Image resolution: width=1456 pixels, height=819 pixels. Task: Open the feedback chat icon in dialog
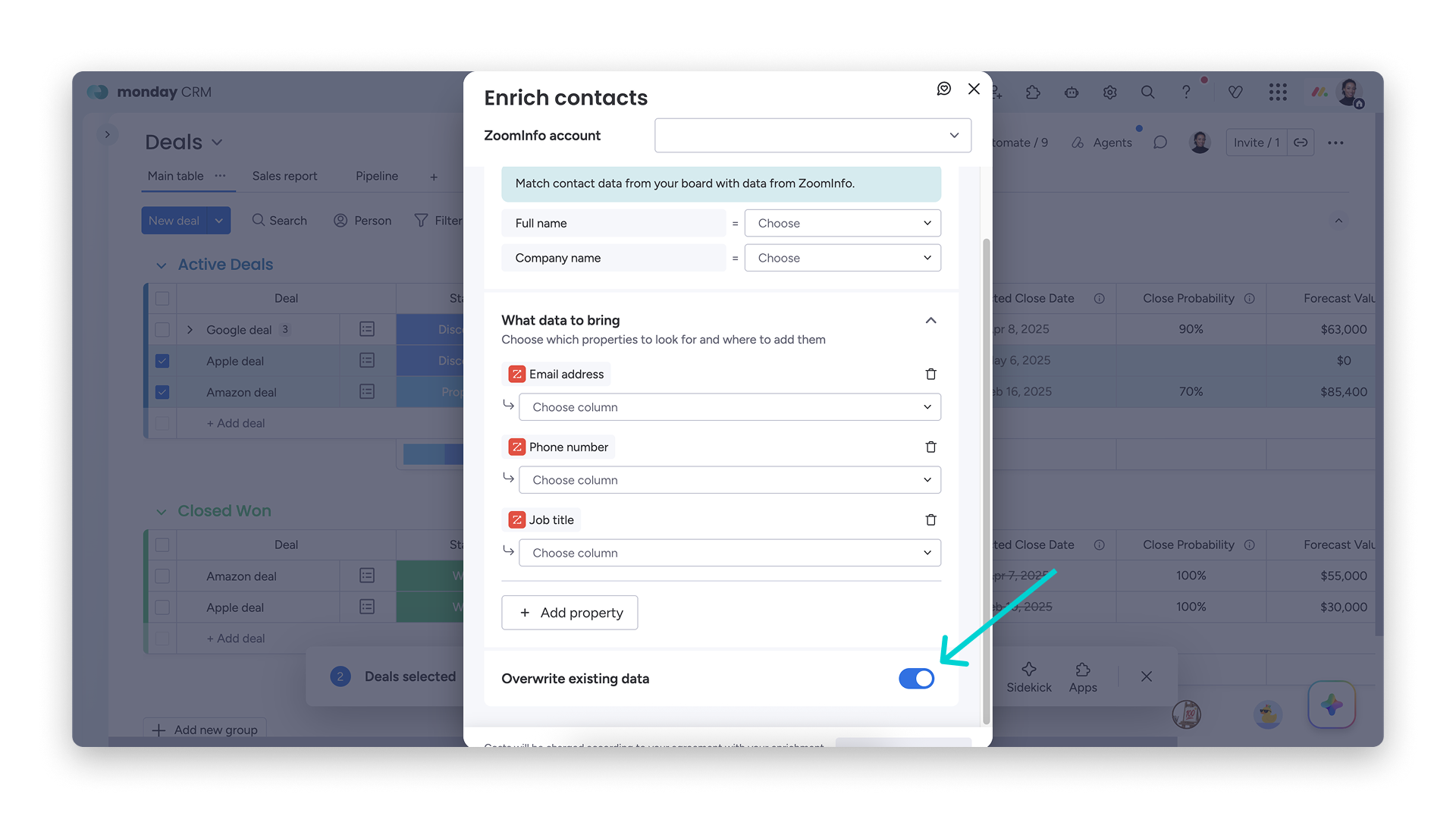point(943,89)
